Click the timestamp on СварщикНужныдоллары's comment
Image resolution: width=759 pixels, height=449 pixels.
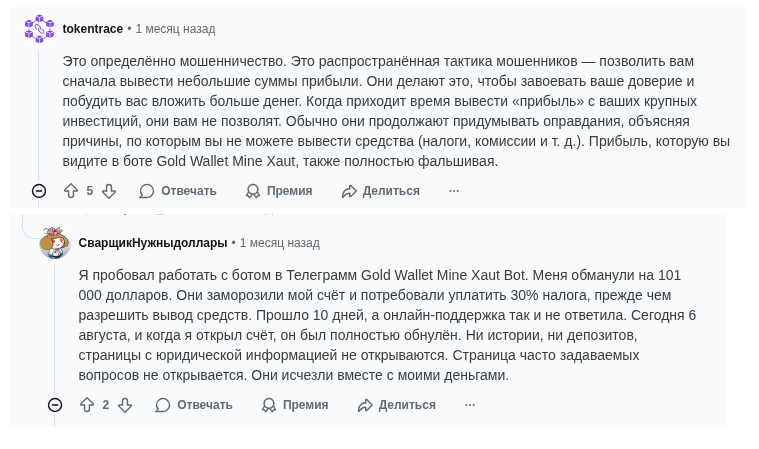pyautogui.click(x=280, y=243)
